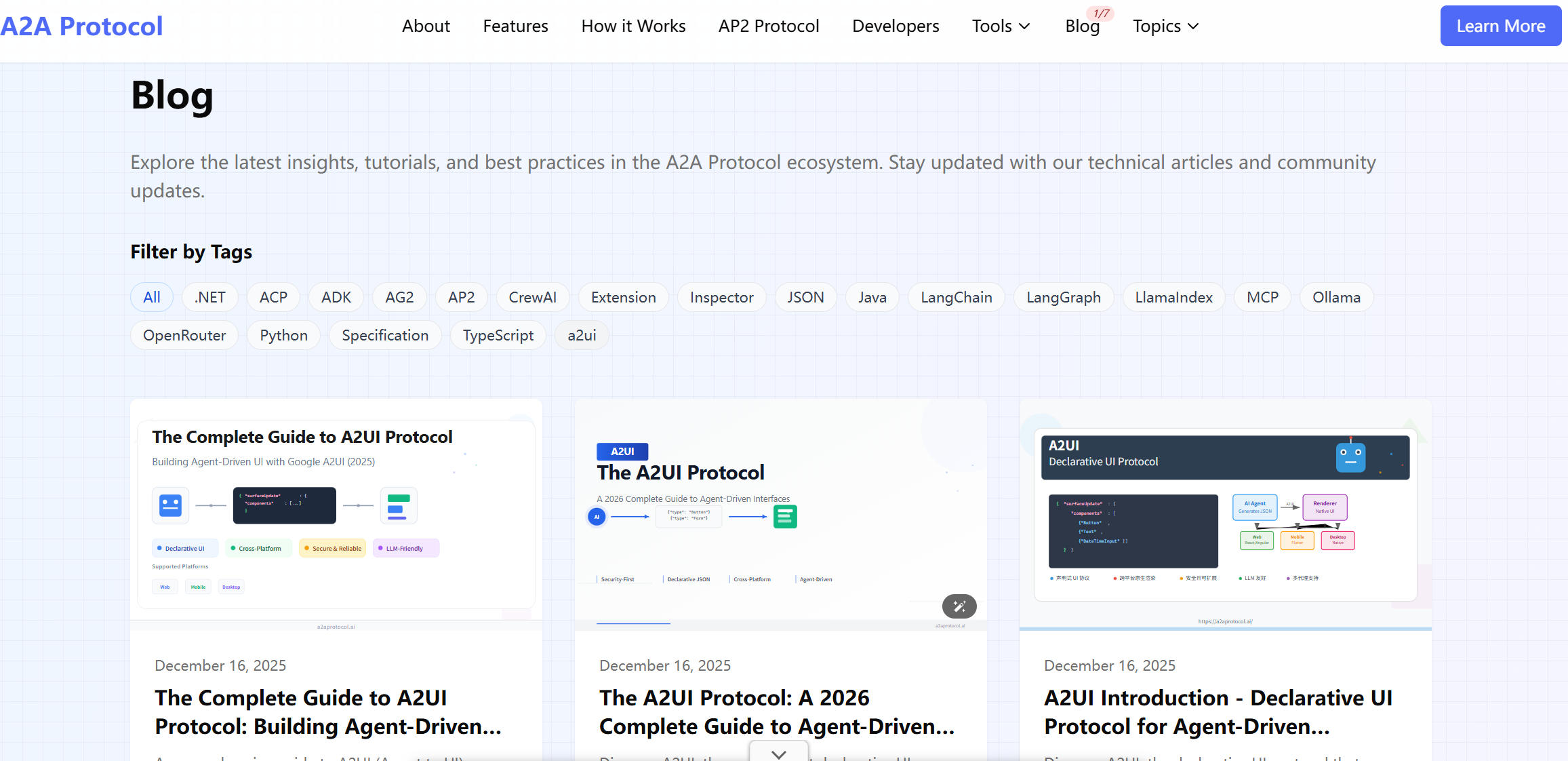Image resolution: width=1568 pixels, height=761 pixels.
Task: Open the Tools dropdown
Action: 1001,26
